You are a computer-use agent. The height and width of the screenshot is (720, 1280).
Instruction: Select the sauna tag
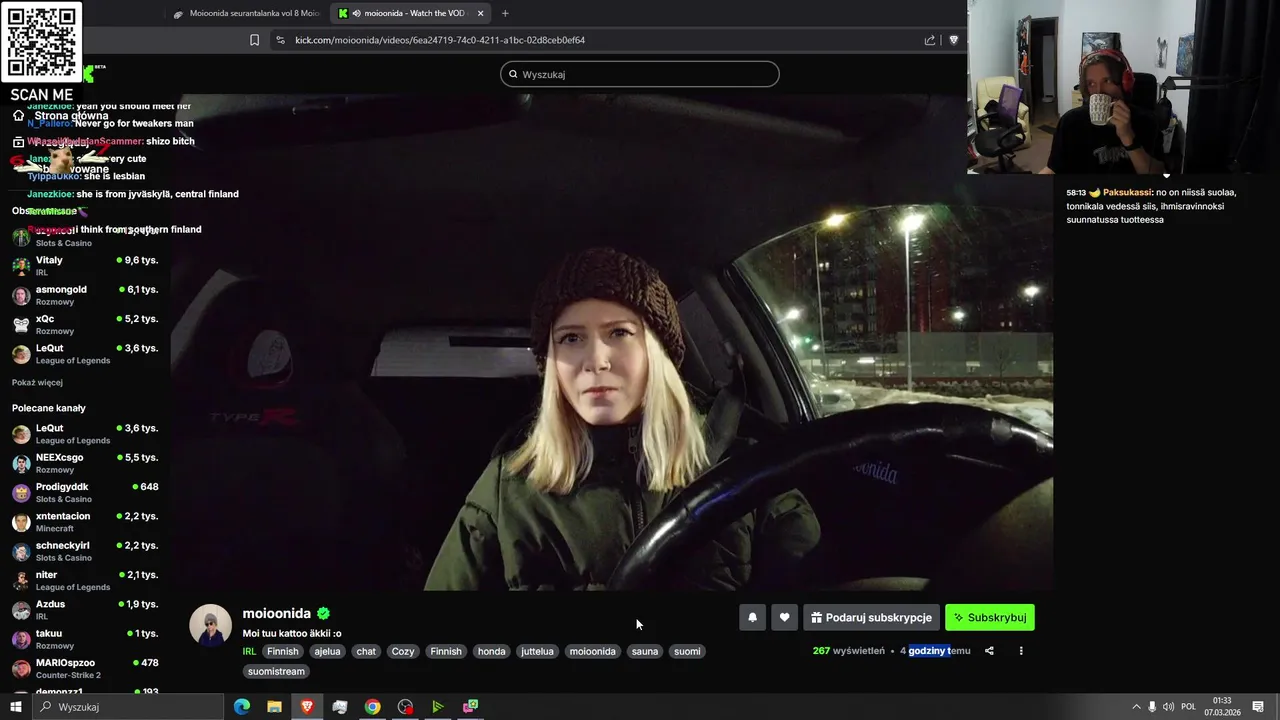645,651
